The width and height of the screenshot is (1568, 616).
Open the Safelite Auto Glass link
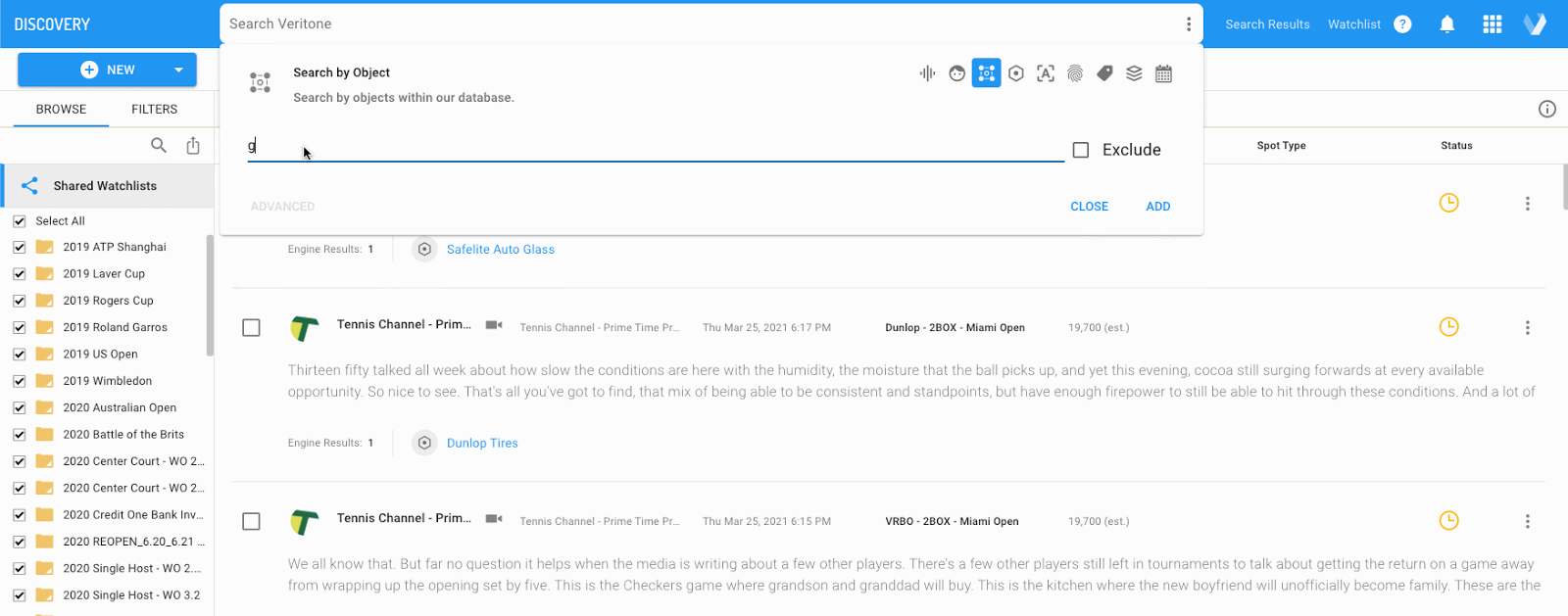click(x=501, y=250)
